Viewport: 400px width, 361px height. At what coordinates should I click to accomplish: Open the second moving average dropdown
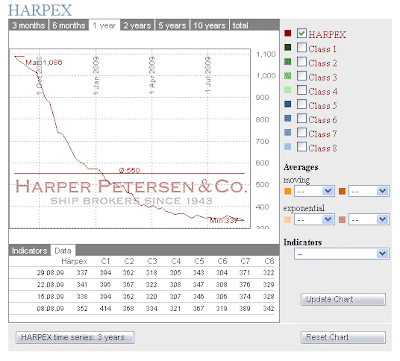click(368, 191)
